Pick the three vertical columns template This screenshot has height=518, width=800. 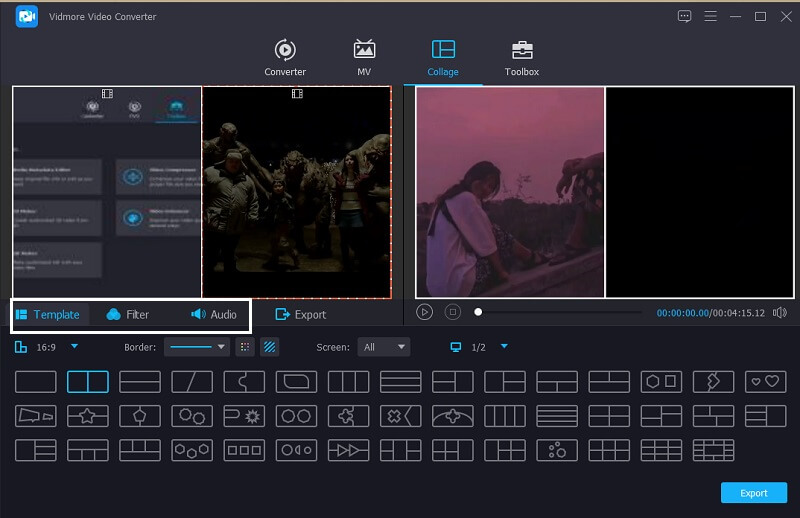point(348,381)
